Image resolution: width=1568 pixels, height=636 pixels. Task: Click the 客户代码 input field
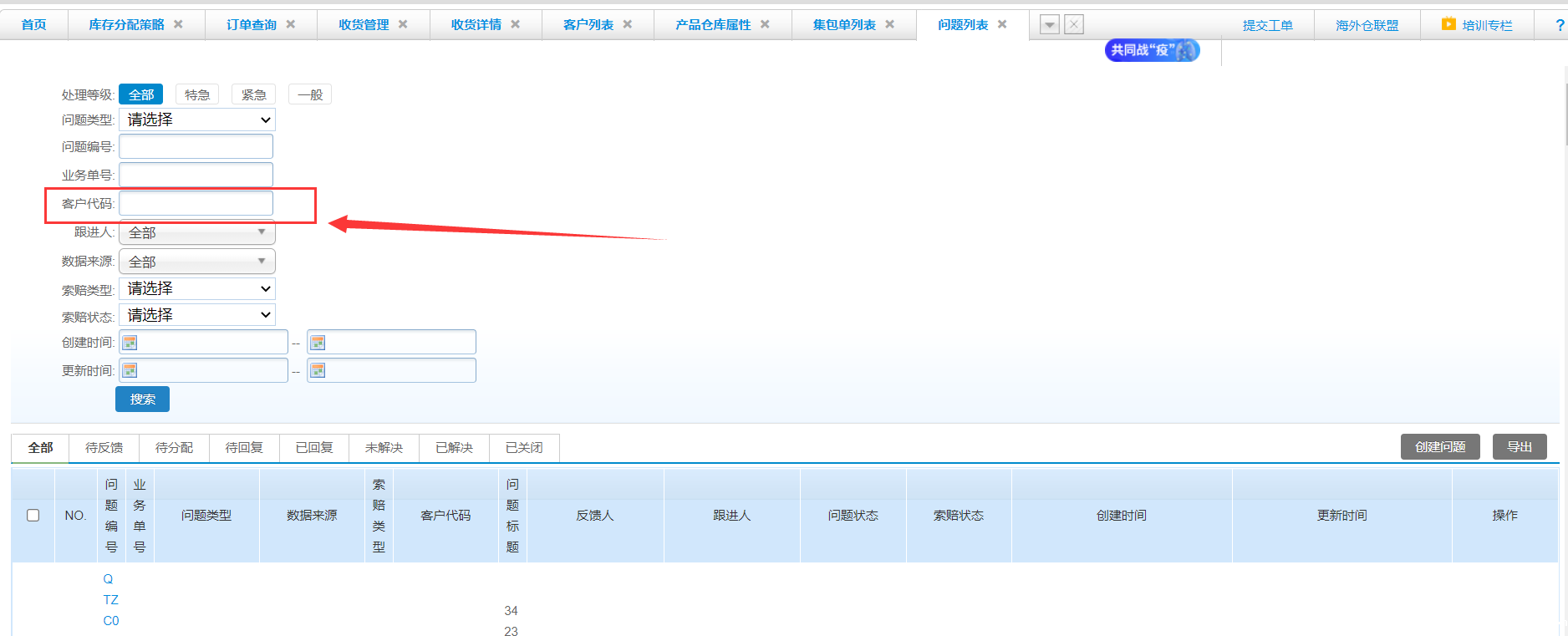(196, 203)
